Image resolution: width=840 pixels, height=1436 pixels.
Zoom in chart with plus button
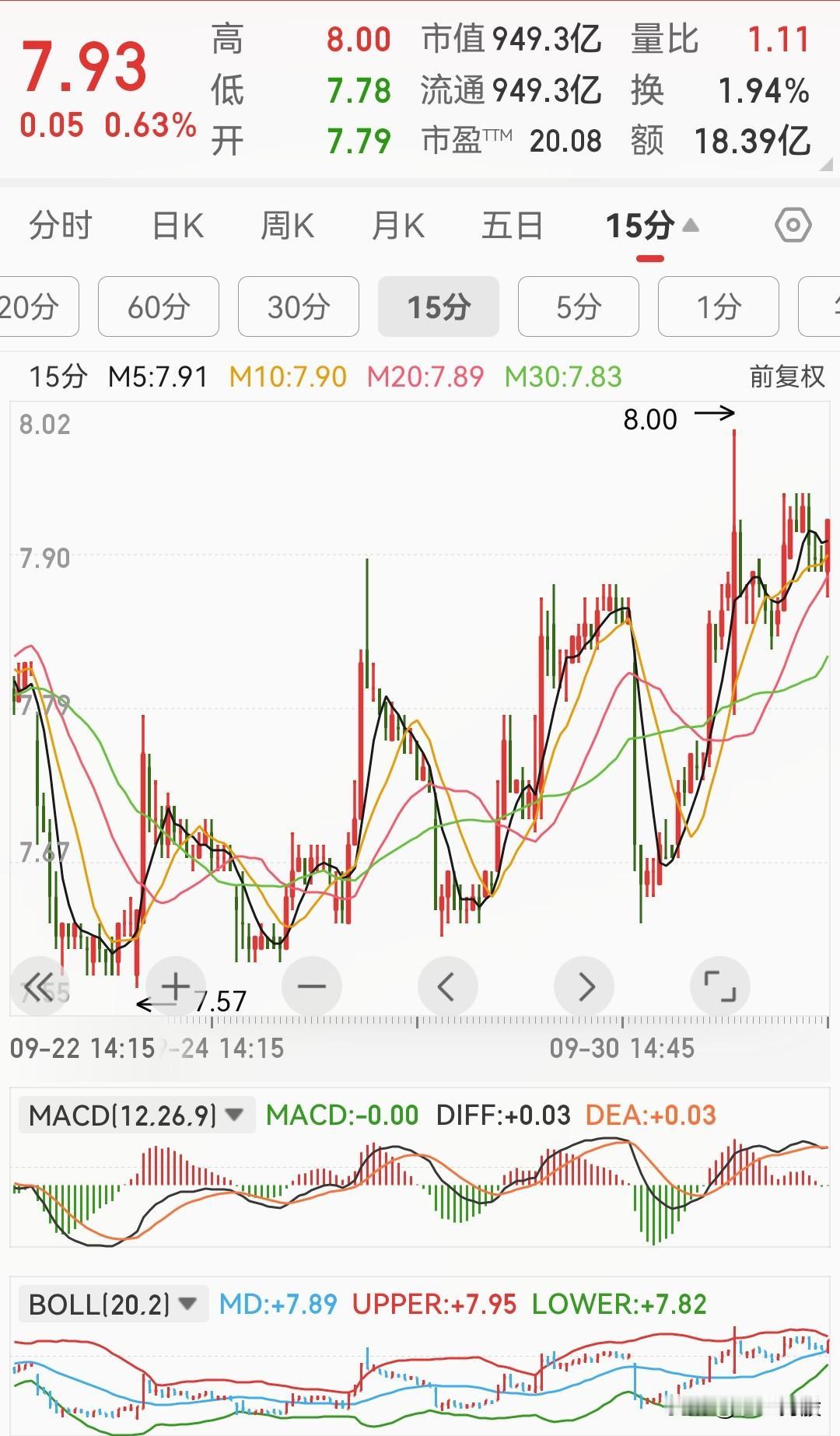pos(176,986)
